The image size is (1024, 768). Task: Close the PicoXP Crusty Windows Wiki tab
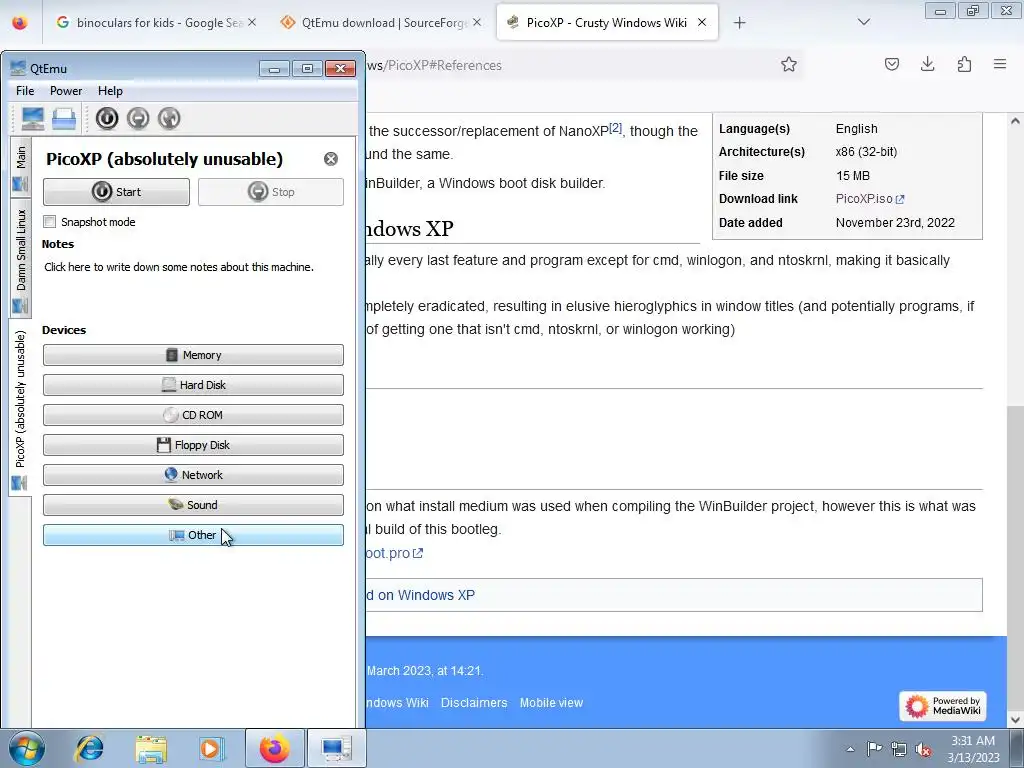point(702,23)
